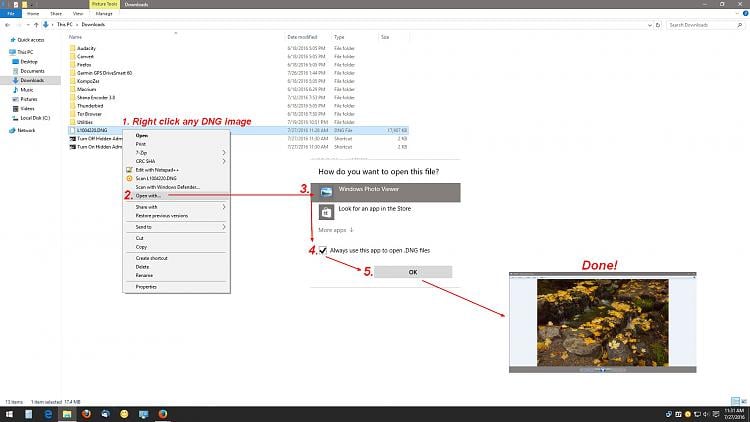Click the autumn leaves preview image
The image size is (750, 422).
pyautogui.click(x=603, y=323)
